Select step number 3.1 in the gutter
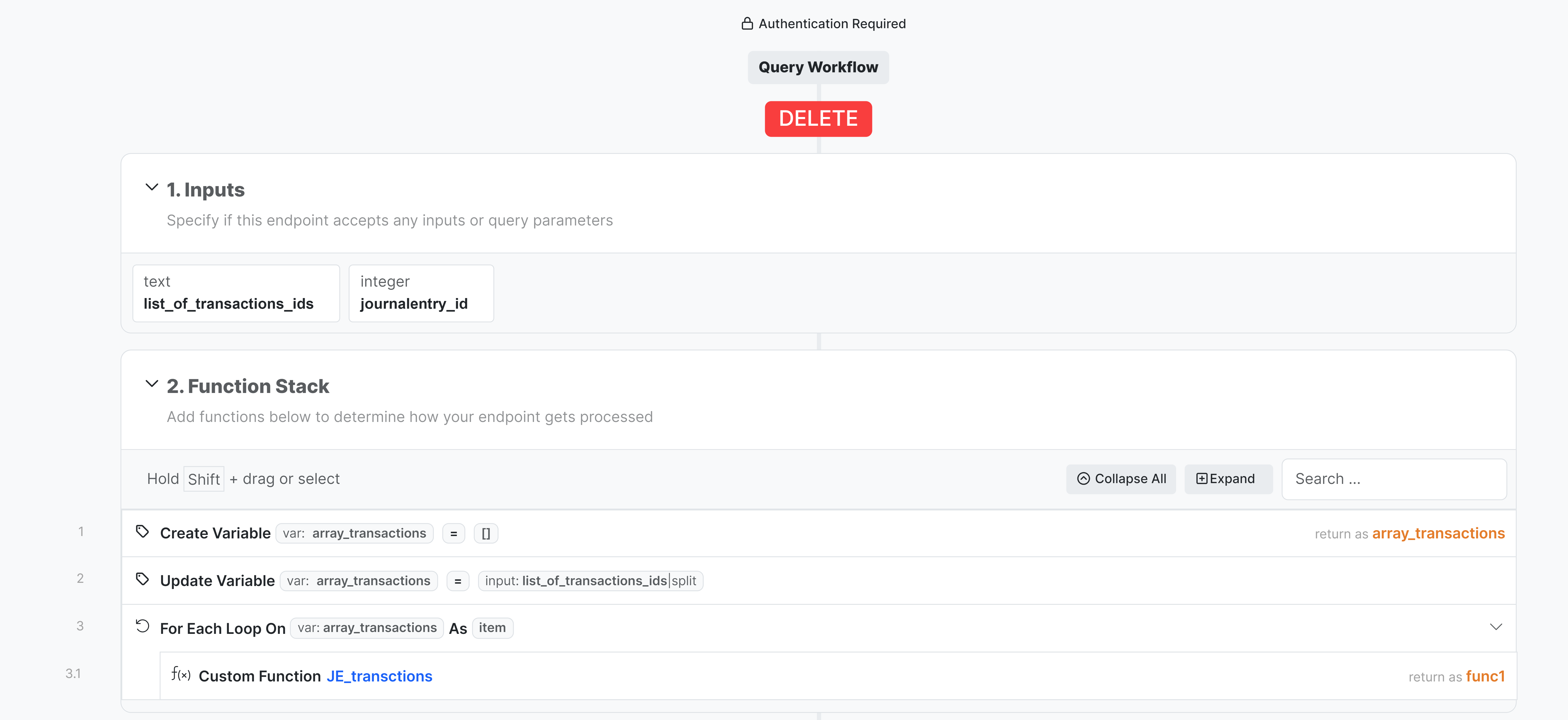 click(73, 673)
